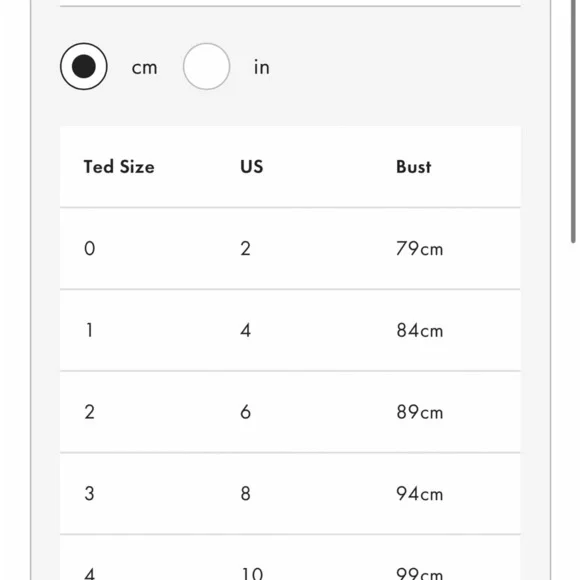580x580 pixels.
Task: Click the Bust column header
Action: [x=414, y=167]
